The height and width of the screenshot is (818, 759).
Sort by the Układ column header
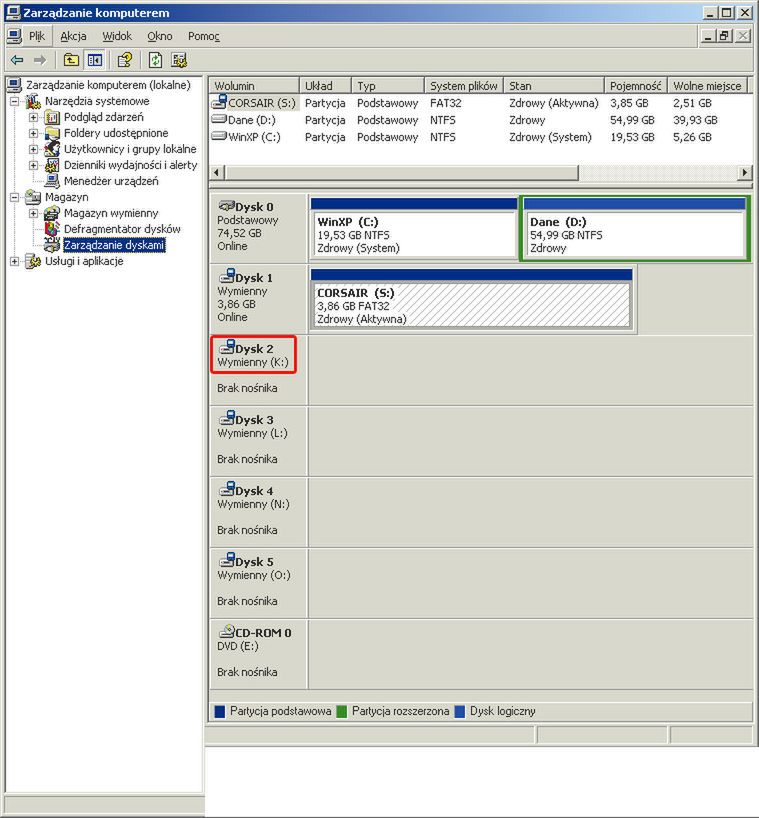pyautogui.click(x=326, y=86)
